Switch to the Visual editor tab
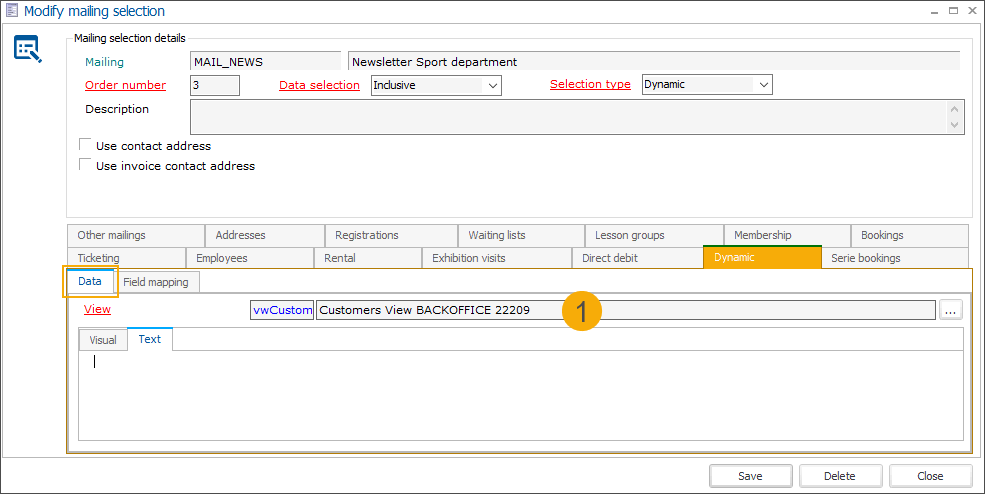Image resolution: width=985 pixels, height=494 pixels. pos(103,340)
